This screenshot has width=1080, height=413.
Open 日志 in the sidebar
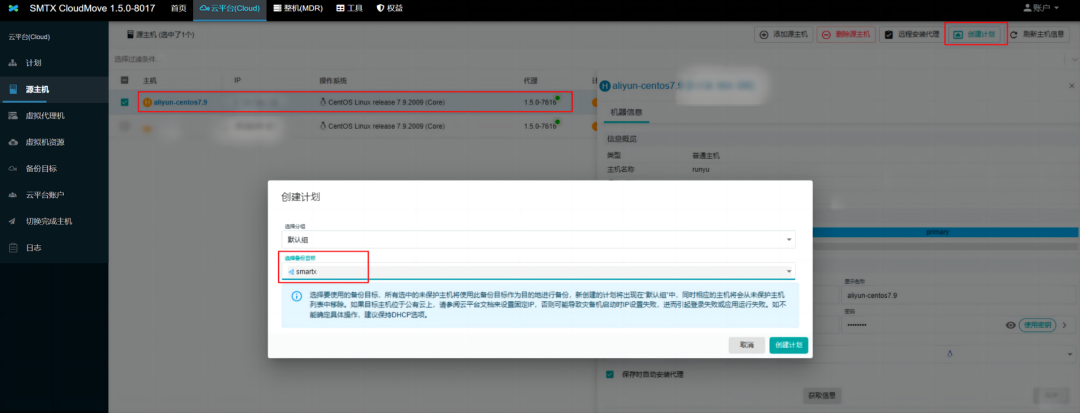(54, 248)
